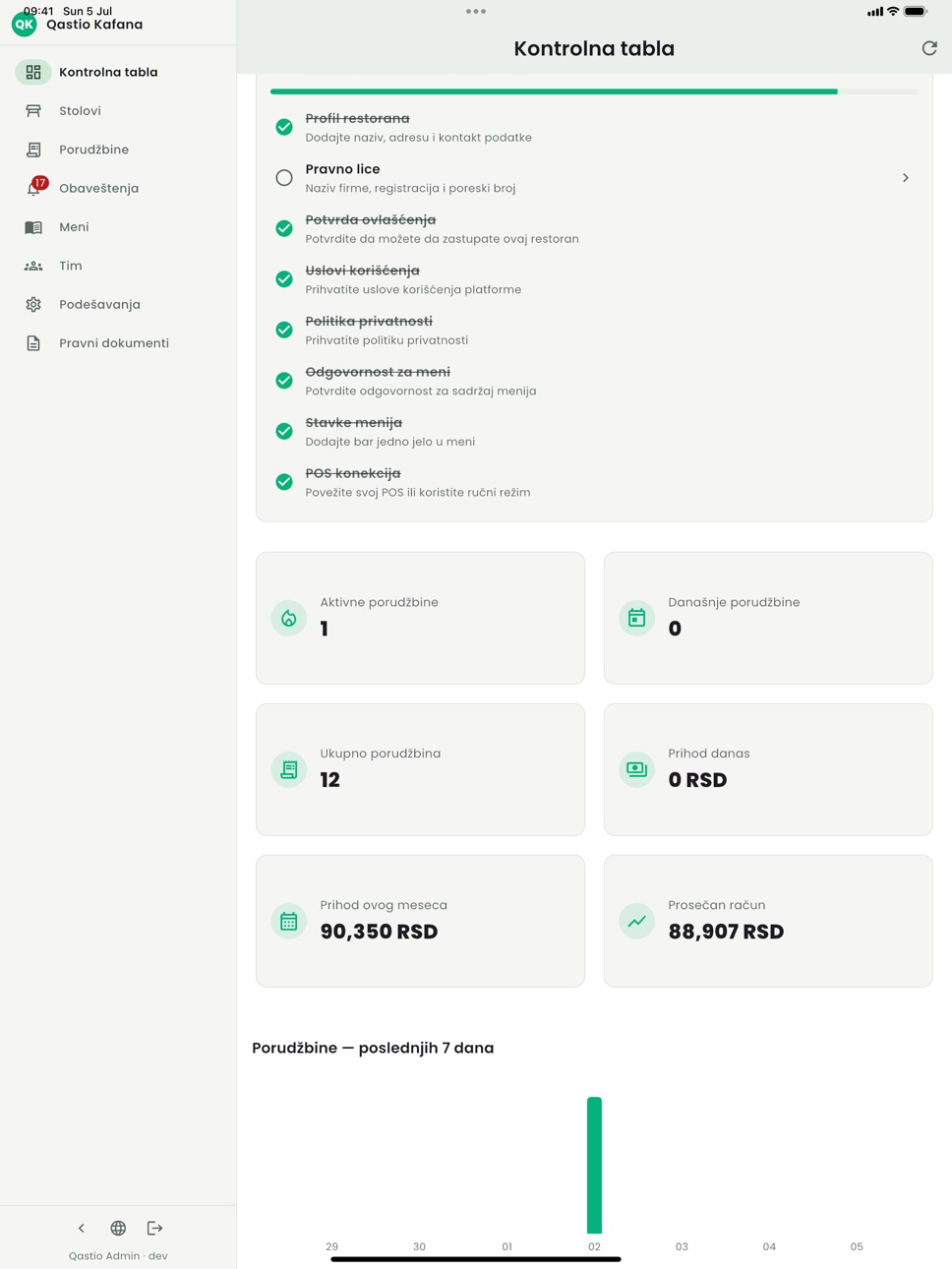Click the refresh icon in the header
The height and width of the screenshot is (1269, 952).
(x=928, y=48)
